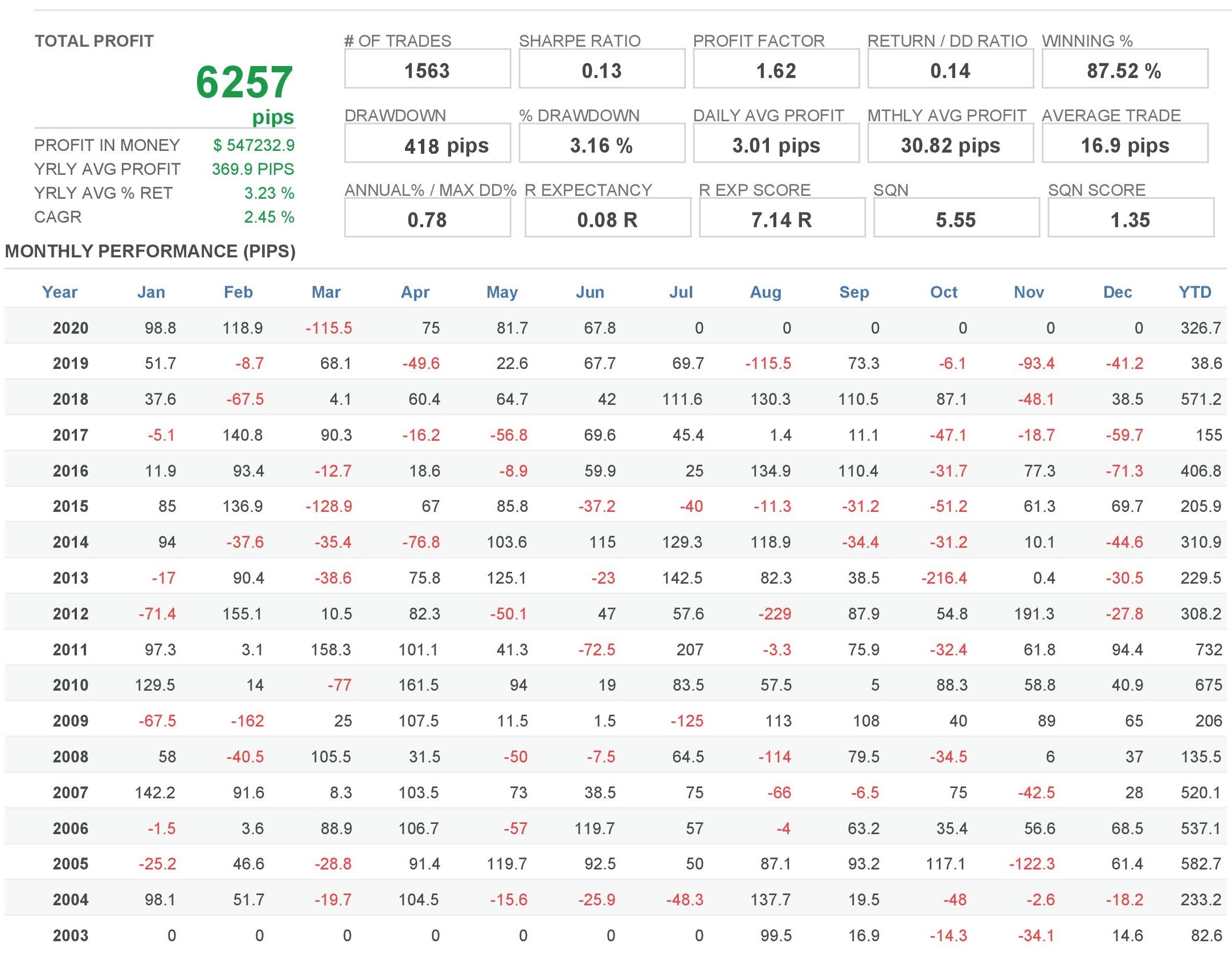
Task: Click the Monthly Performance (Pips) heading
Action: click(150, 251)
